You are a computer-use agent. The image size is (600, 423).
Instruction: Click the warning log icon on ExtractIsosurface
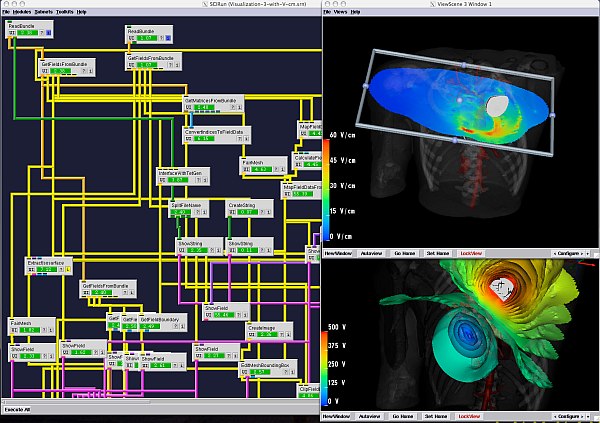click(69, 270)
